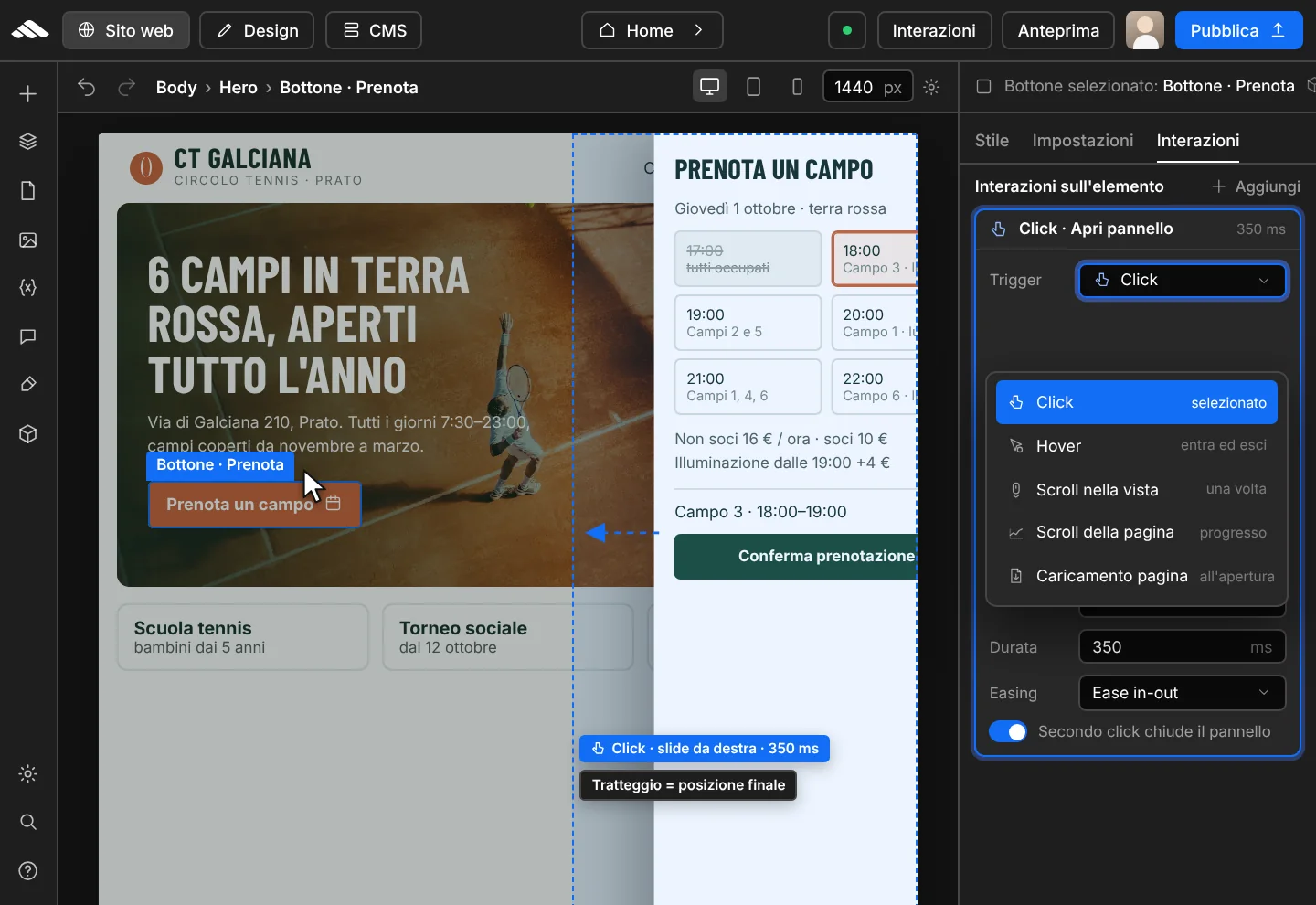Screen dimensions: 1316x905
Task: Open the user avatar menu
Action: [1145, 30]
